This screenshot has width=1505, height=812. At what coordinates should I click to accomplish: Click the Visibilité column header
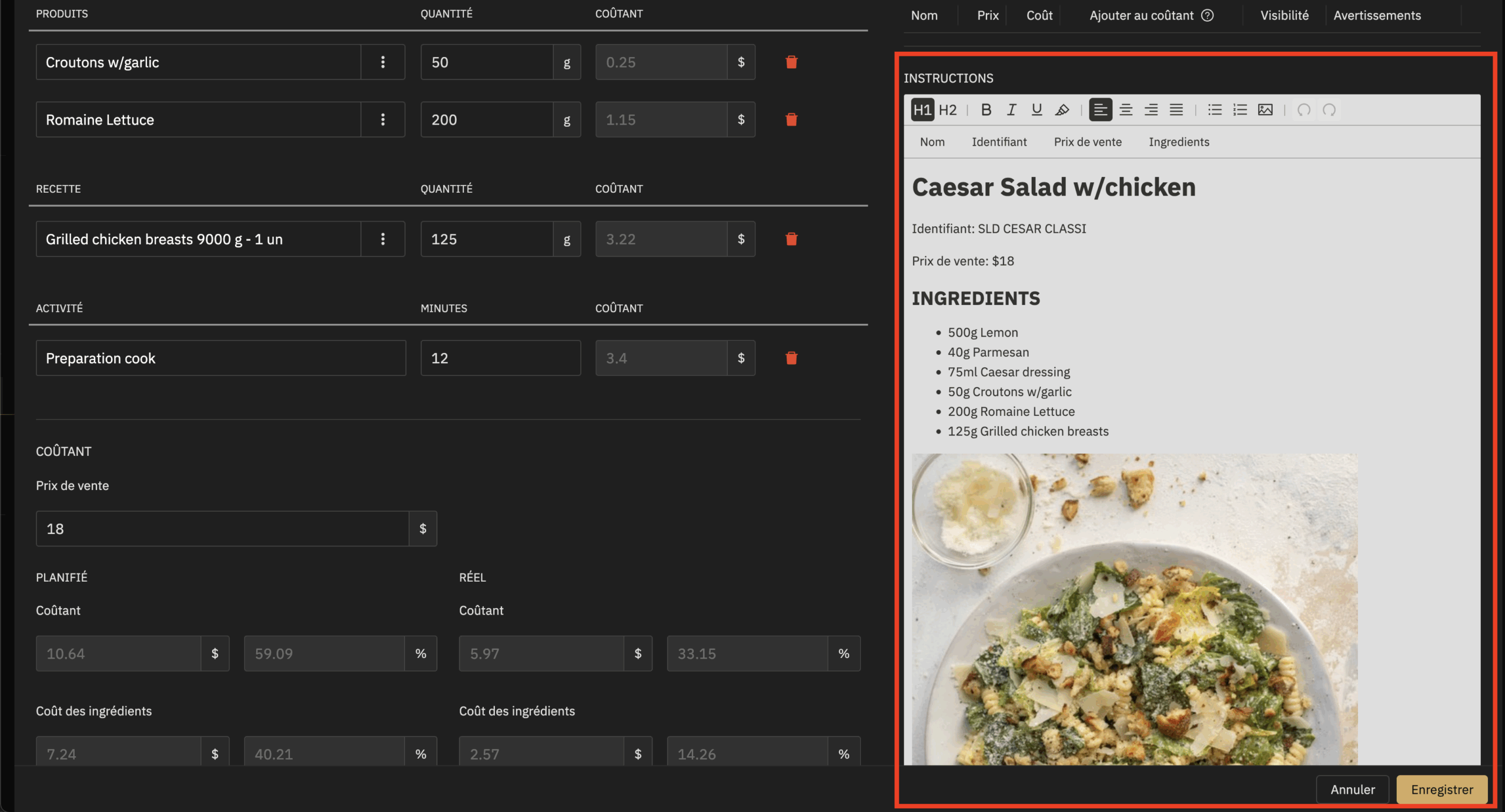point(1284,15)
